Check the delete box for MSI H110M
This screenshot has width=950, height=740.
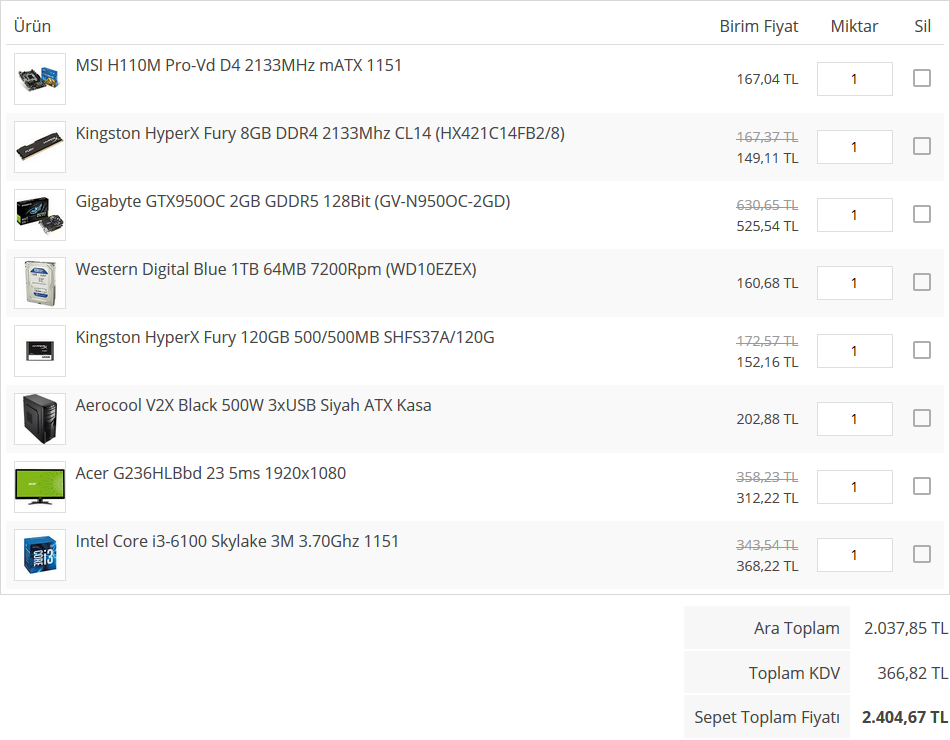(x=922, y=78)
